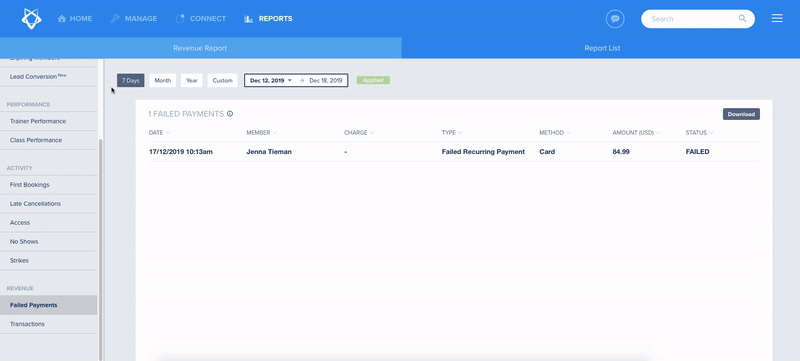
Task: Open the Status column sort chevron
Action: coord(711,133)
